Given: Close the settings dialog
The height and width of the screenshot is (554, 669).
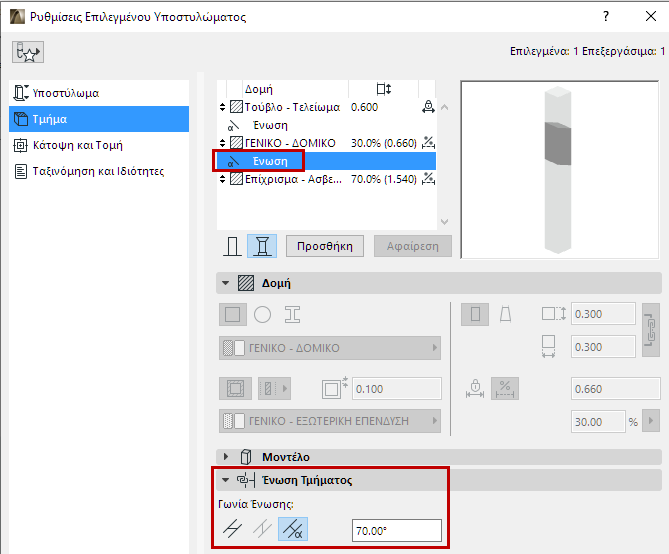Looking at the screenshot, I should pos(651,17).
